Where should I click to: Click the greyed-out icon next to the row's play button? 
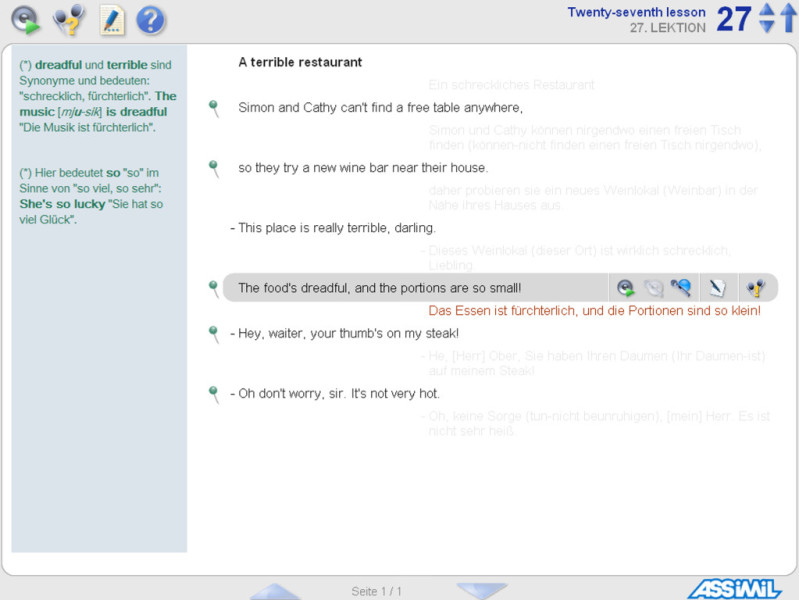pos(653,288)
